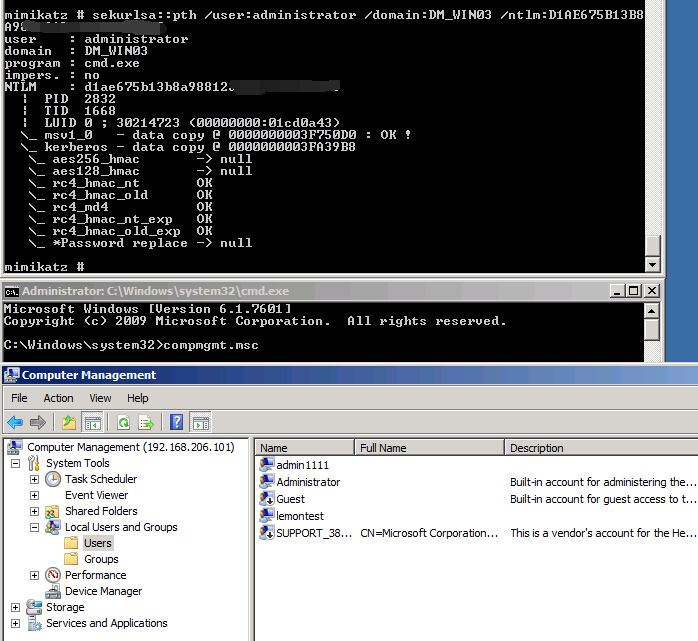Select the admin1111 user icon
The image size is (698, 641).
(267, 465)
